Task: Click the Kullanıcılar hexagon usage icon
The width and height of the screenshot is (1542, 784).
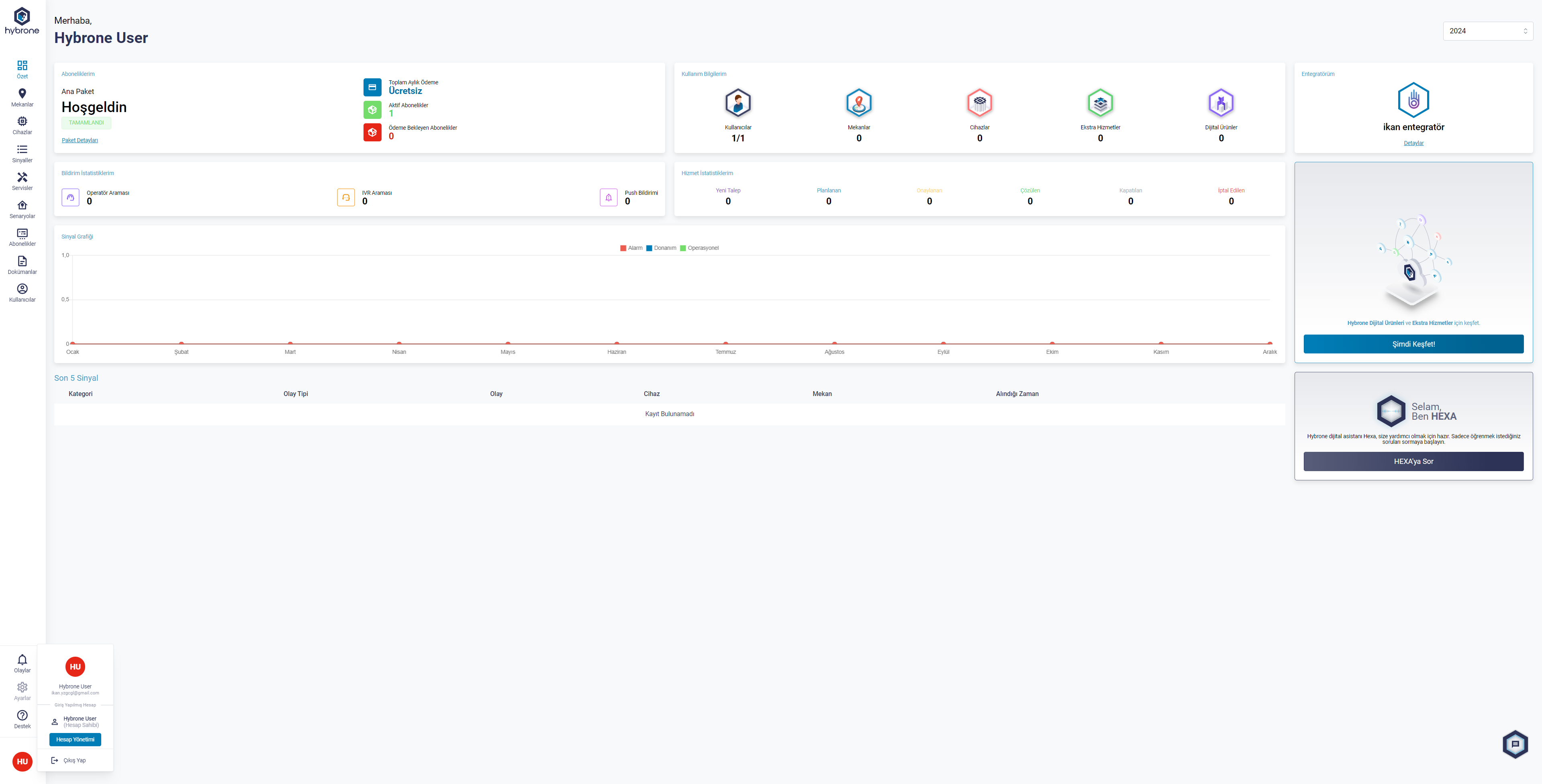Action: 737,103
